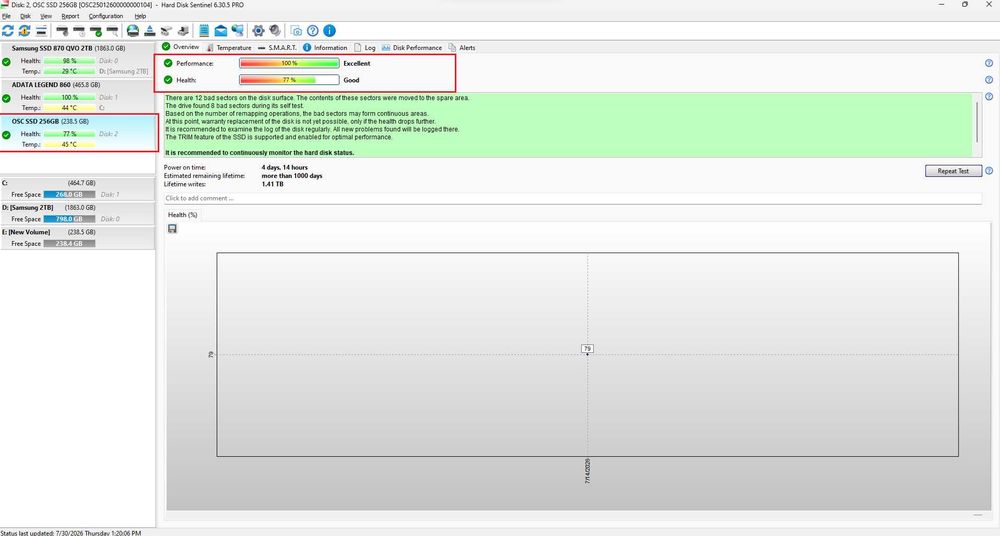1000x536 pixels.
Task: Select the Samsung SSD 870 QVO 2TB disk
Action: click(x=78, y=59)
